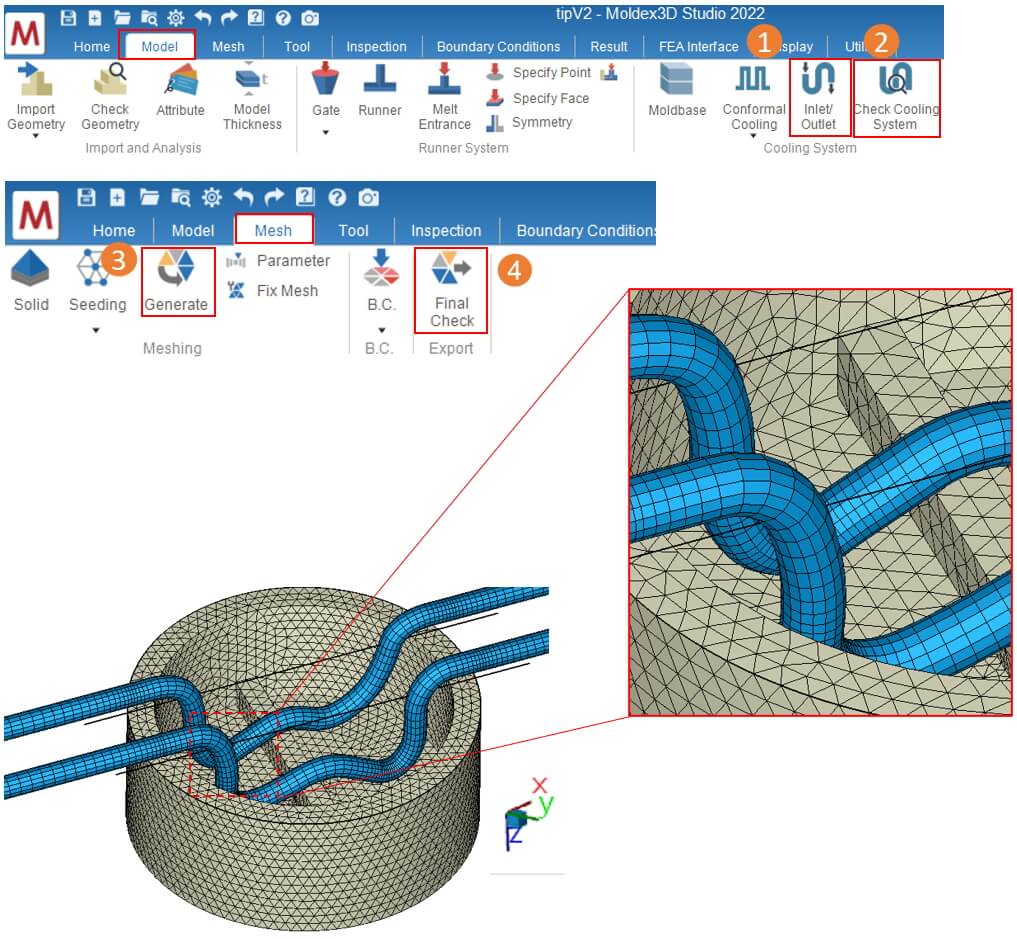Switch to the Result tab
The width and height of the screenshot is (1017, 939).
pos(609,47)
